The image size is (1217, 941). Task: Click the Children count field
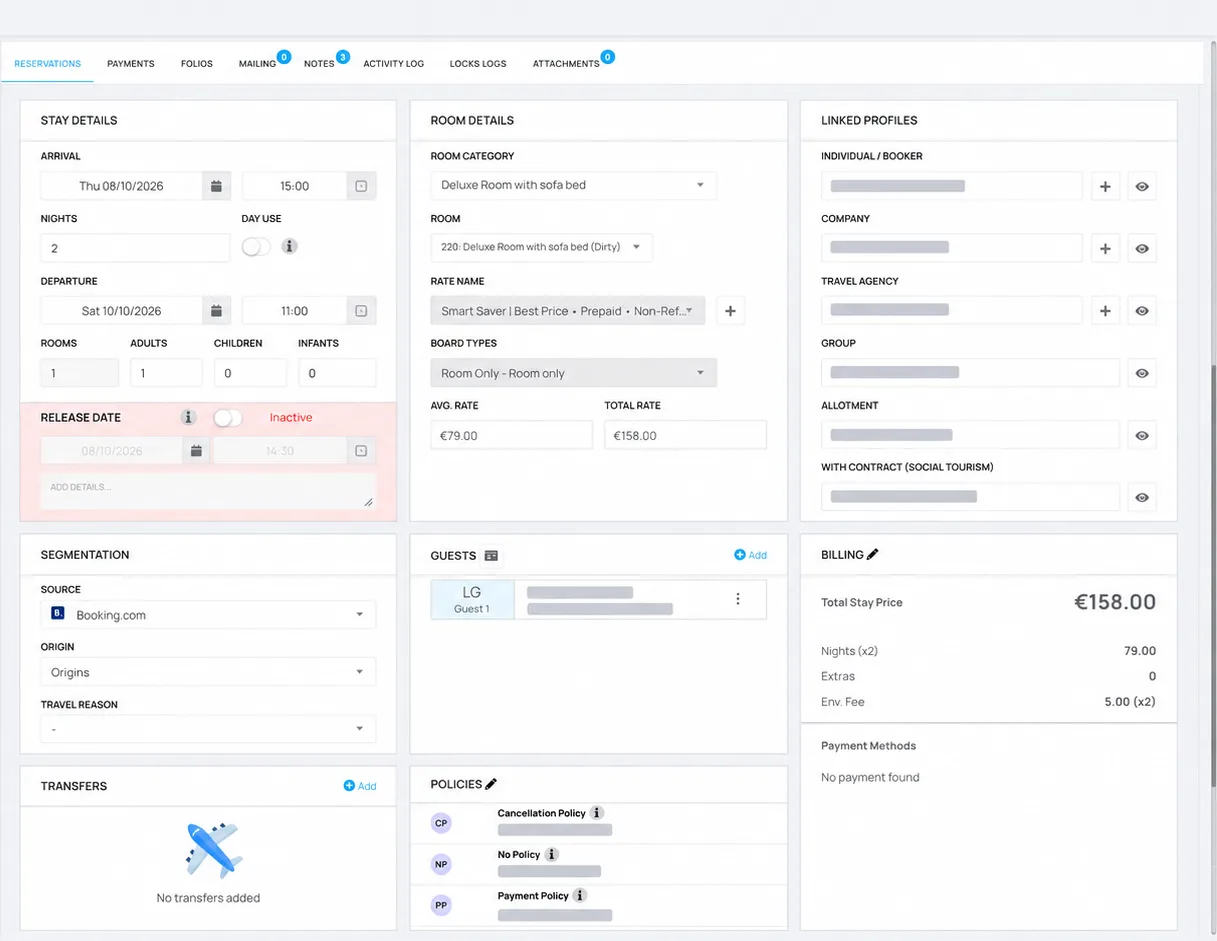[x=250, y=373]
